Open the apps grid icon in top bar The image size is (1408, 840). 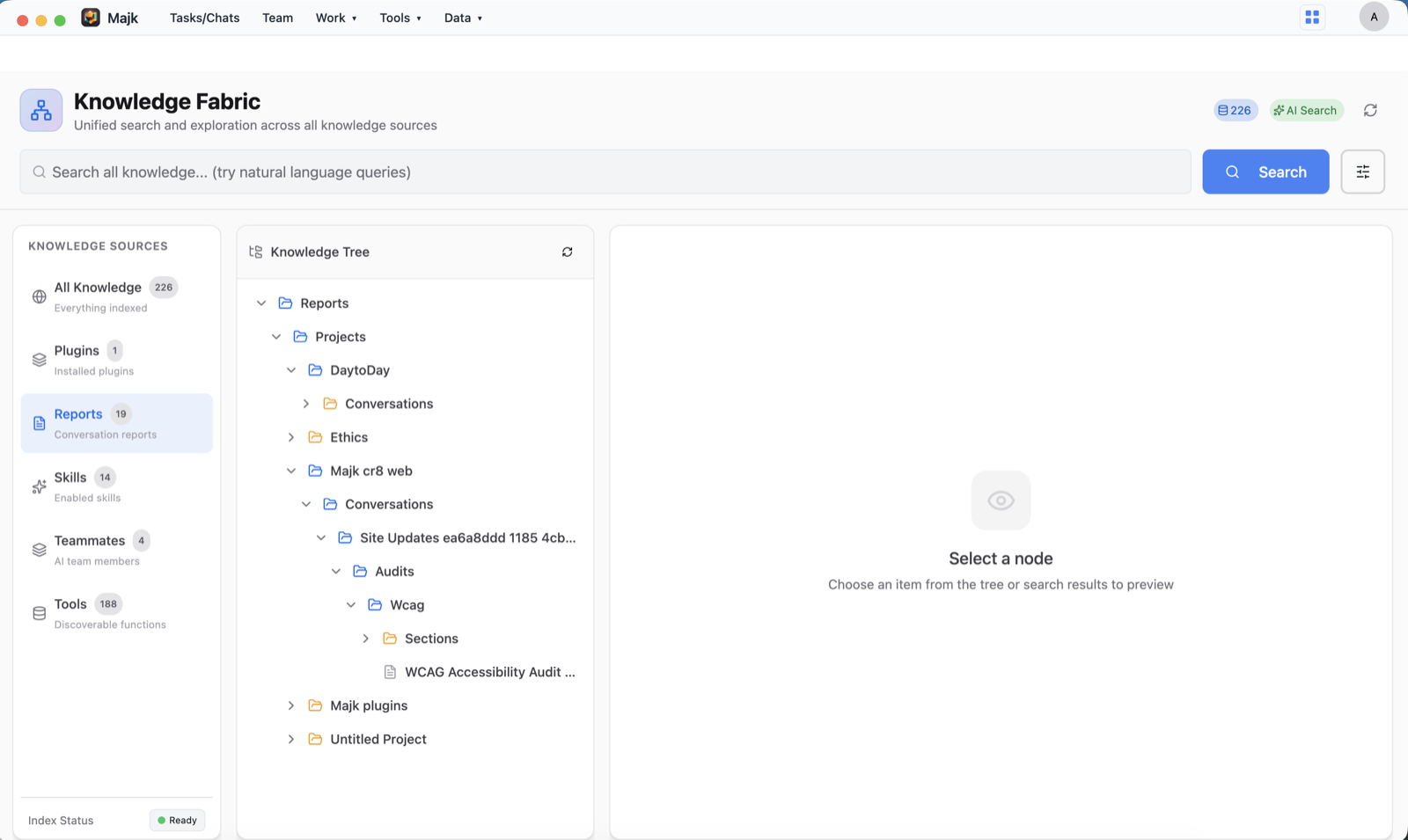(1312, 18)
